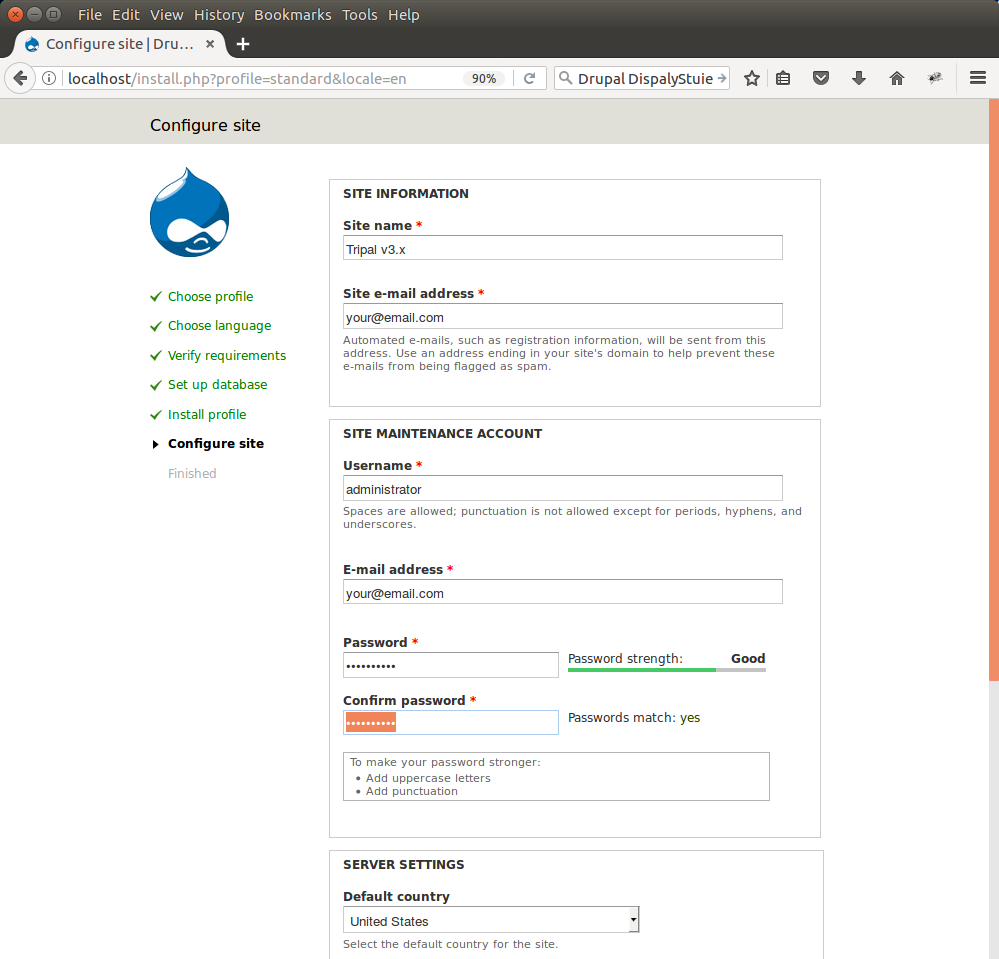Go to the browser home icon
This screenshot has height=959, width=999.
tap(896, 78)
